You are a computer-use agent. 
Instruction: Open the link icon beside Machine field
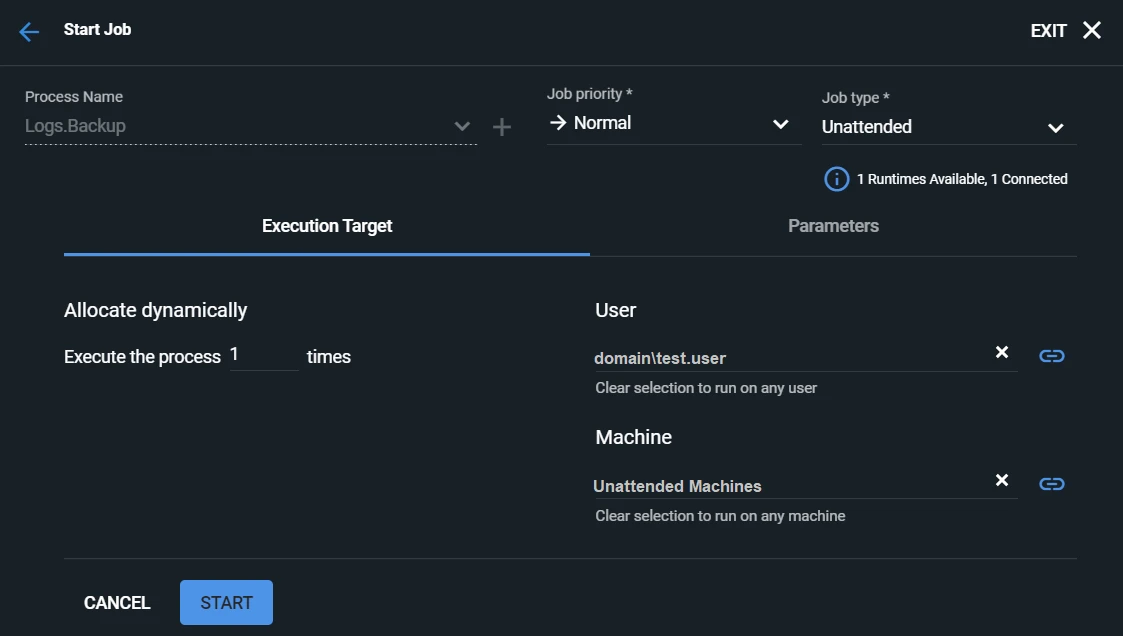[1051, 484]
